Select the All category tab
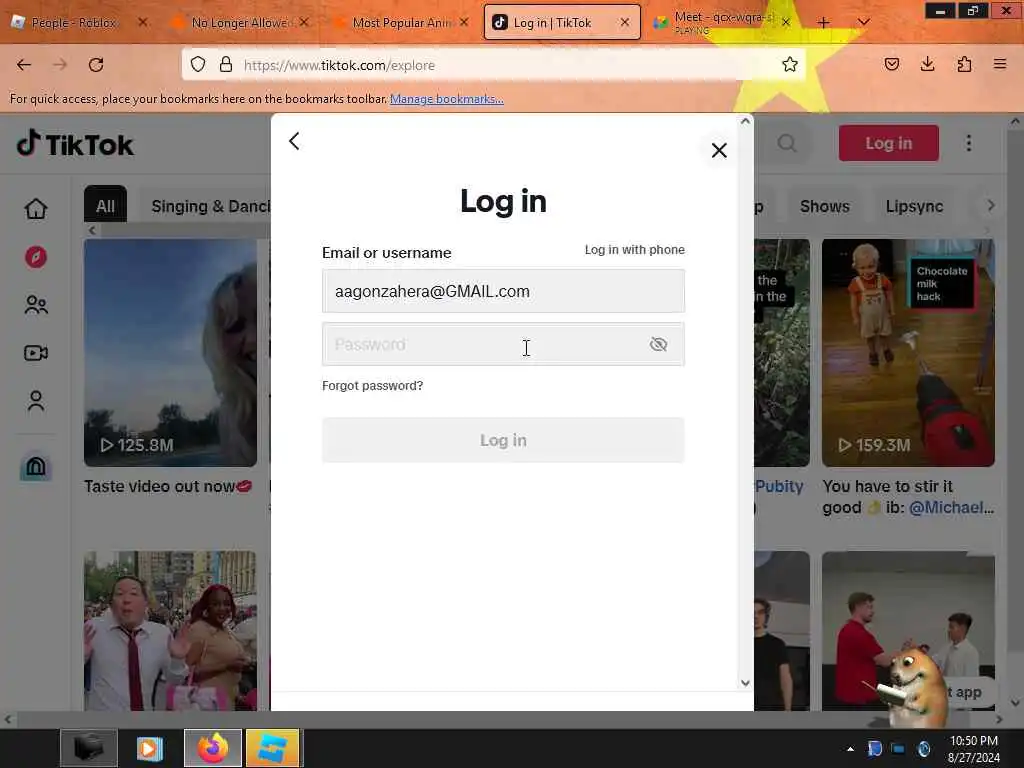Screen dimensions: 1024x768 (105, 206)
